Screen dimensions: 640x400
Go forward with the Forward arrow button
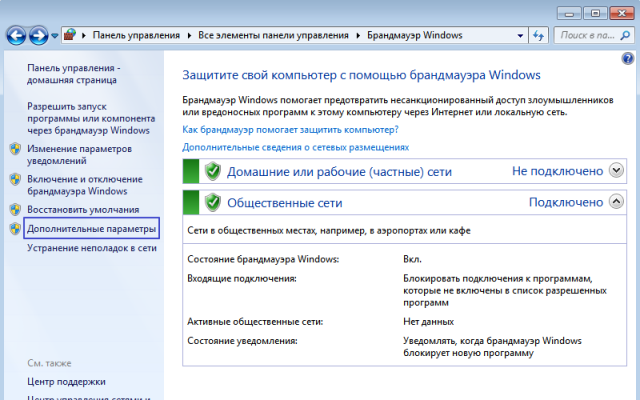[x=39, y=36]
